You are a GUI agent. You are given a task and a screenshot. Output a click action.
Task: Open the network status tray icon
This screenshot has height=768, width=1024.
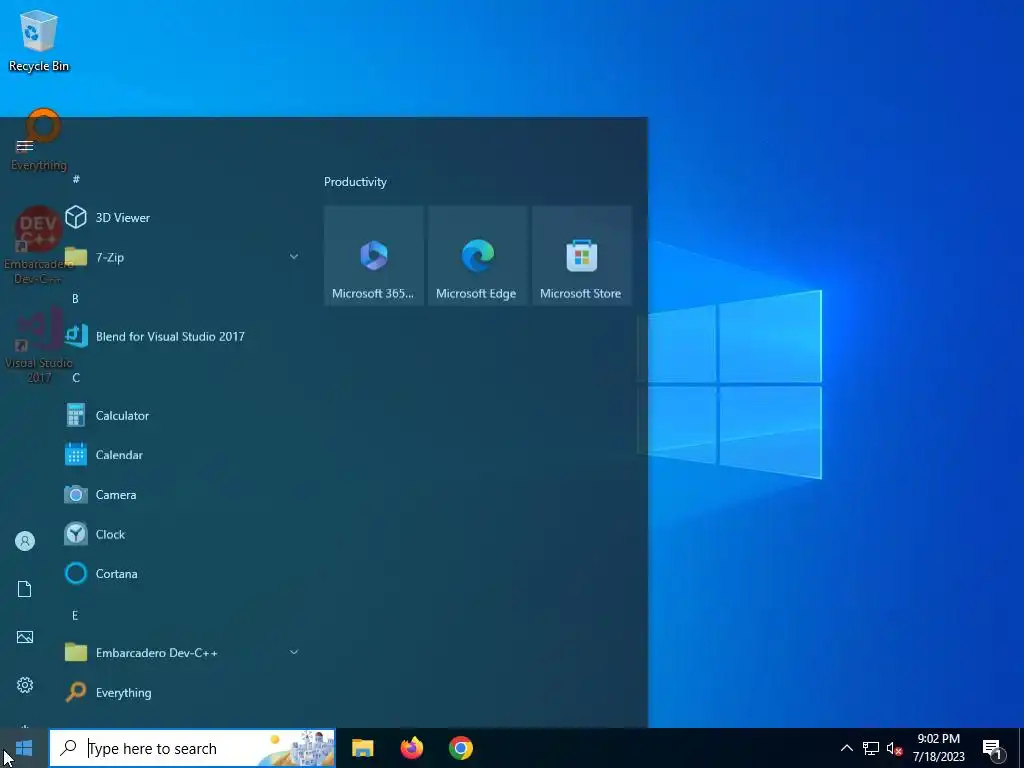[871, 748]
